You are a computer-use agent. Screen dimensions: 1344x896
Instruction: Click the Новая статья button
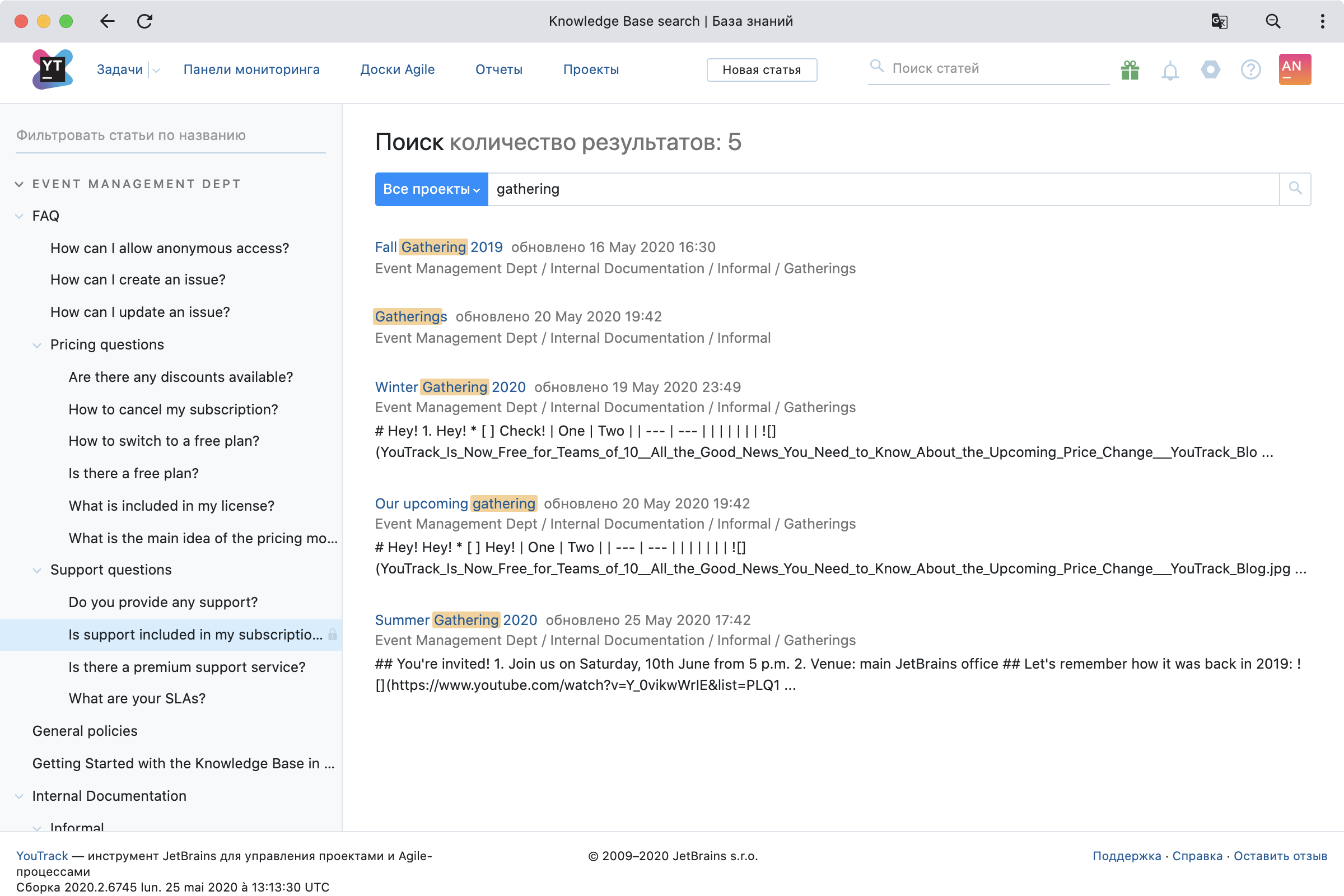(761, 69)
